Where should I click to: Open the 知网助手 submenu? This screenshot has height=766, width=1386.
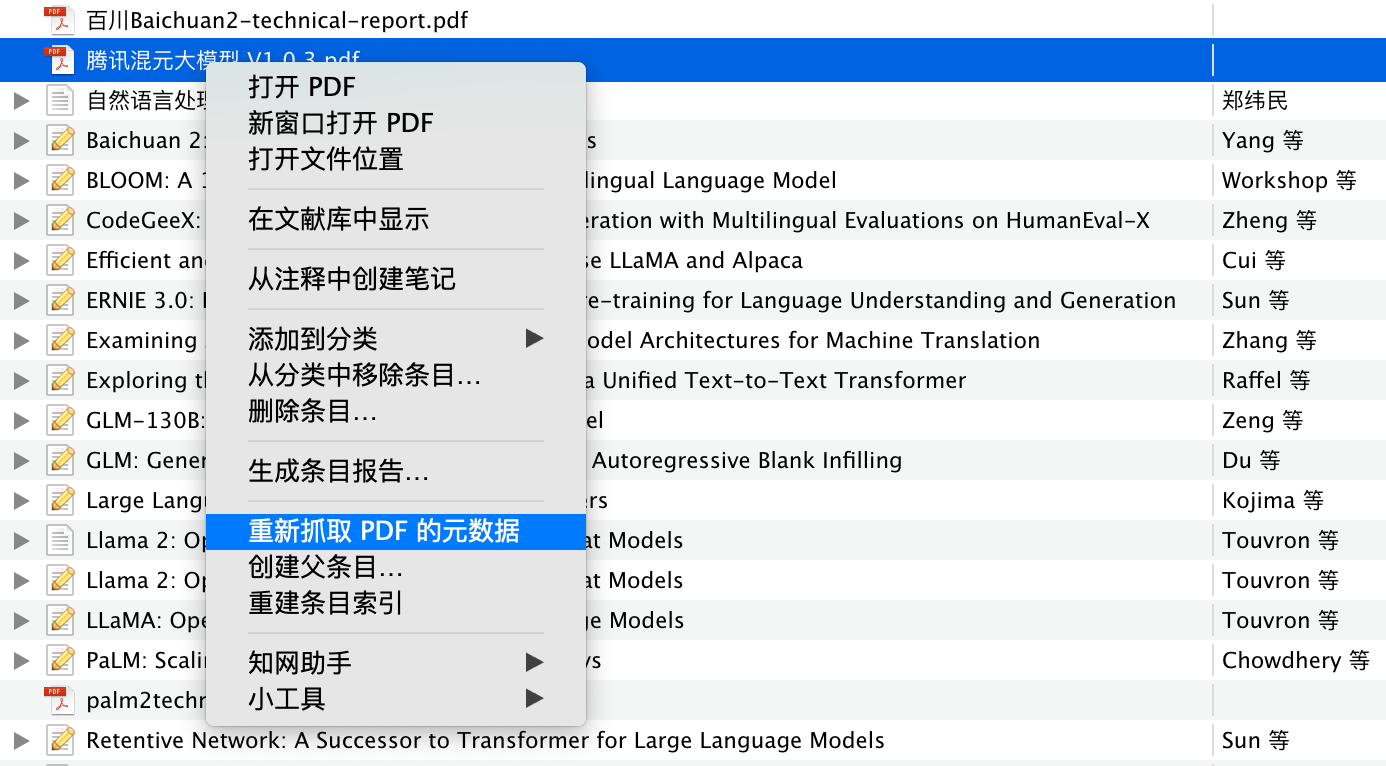(395, 662)
